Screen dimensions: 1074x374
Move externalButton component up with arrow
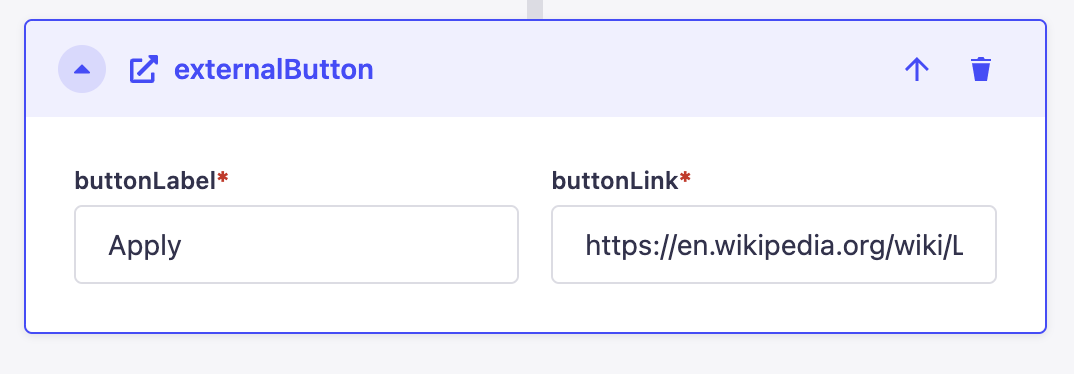coord(916,69)
